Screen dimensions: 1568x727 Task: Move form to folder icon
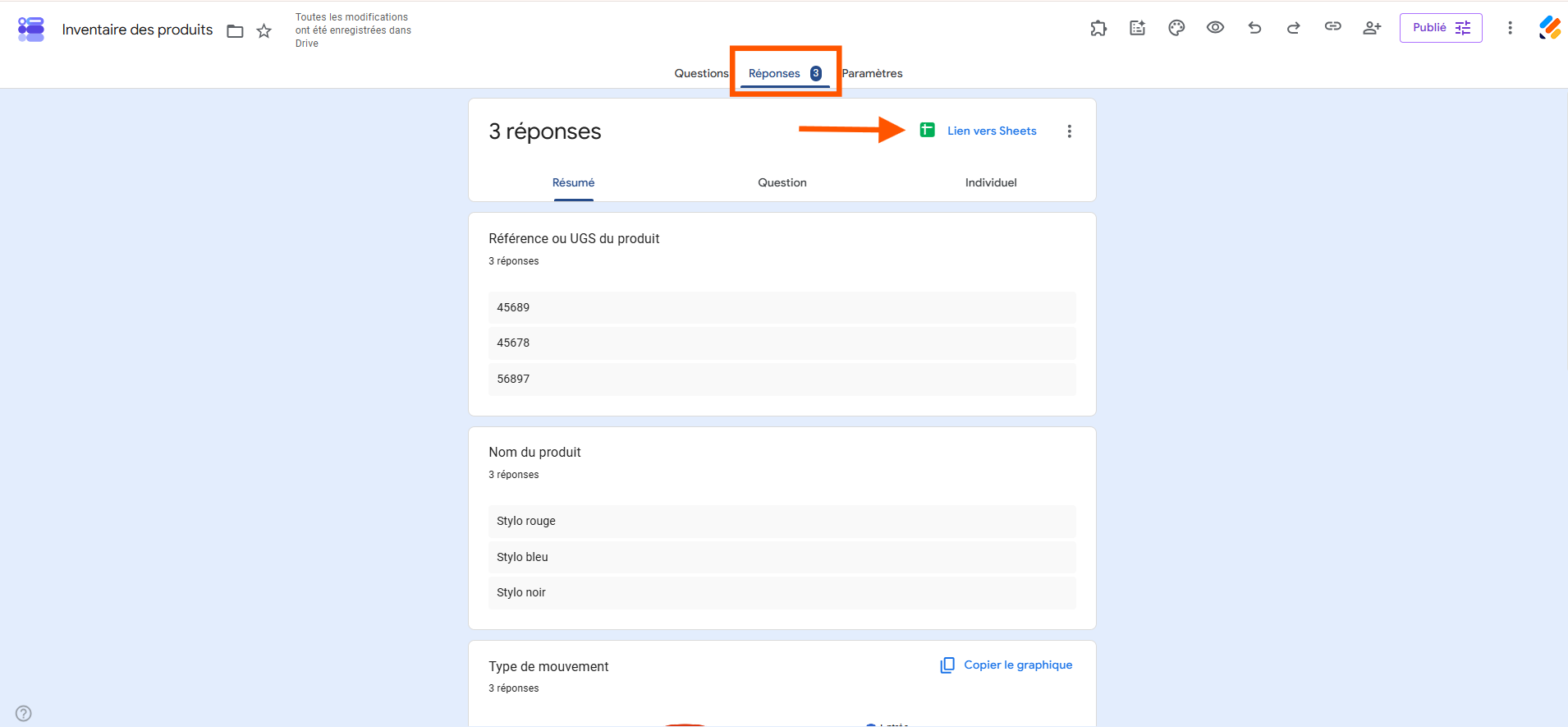pyautogui.click(x=236, y=31)
